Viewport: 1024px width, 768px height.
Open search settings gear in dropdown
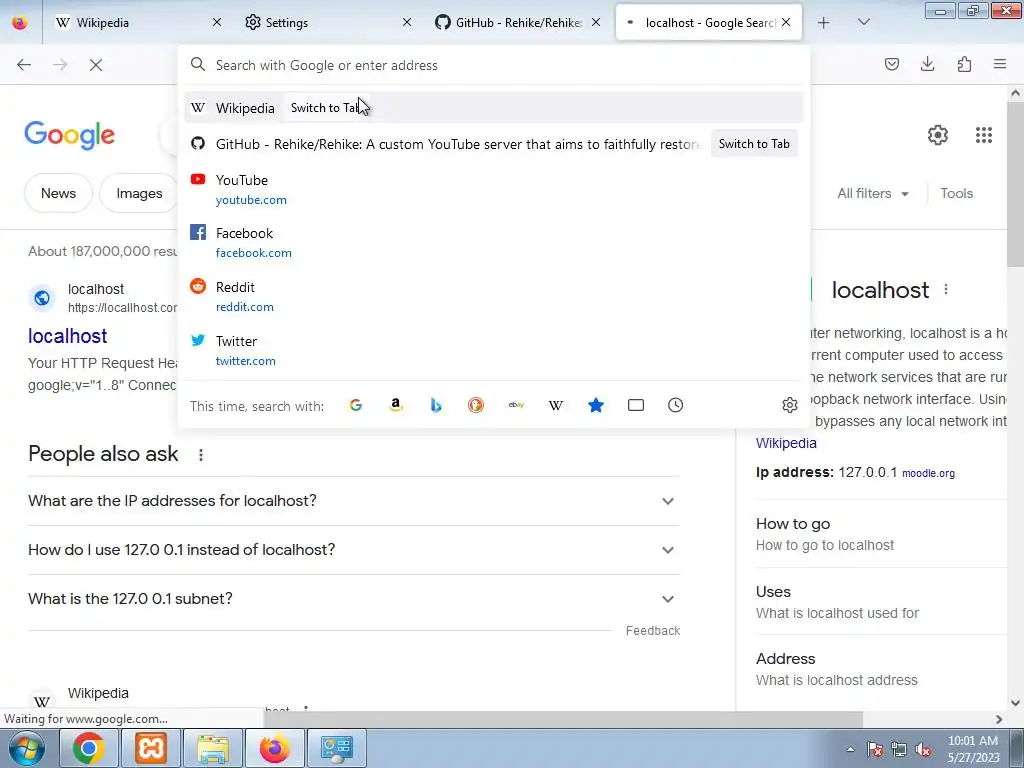(x=790, y=406)
